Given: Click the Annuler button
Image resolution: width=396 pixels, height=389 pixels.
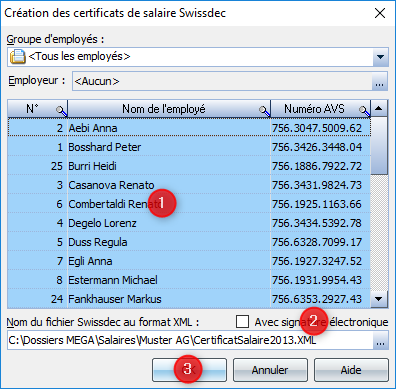Looking at the screenshot, I should click(x=270, y=370).
